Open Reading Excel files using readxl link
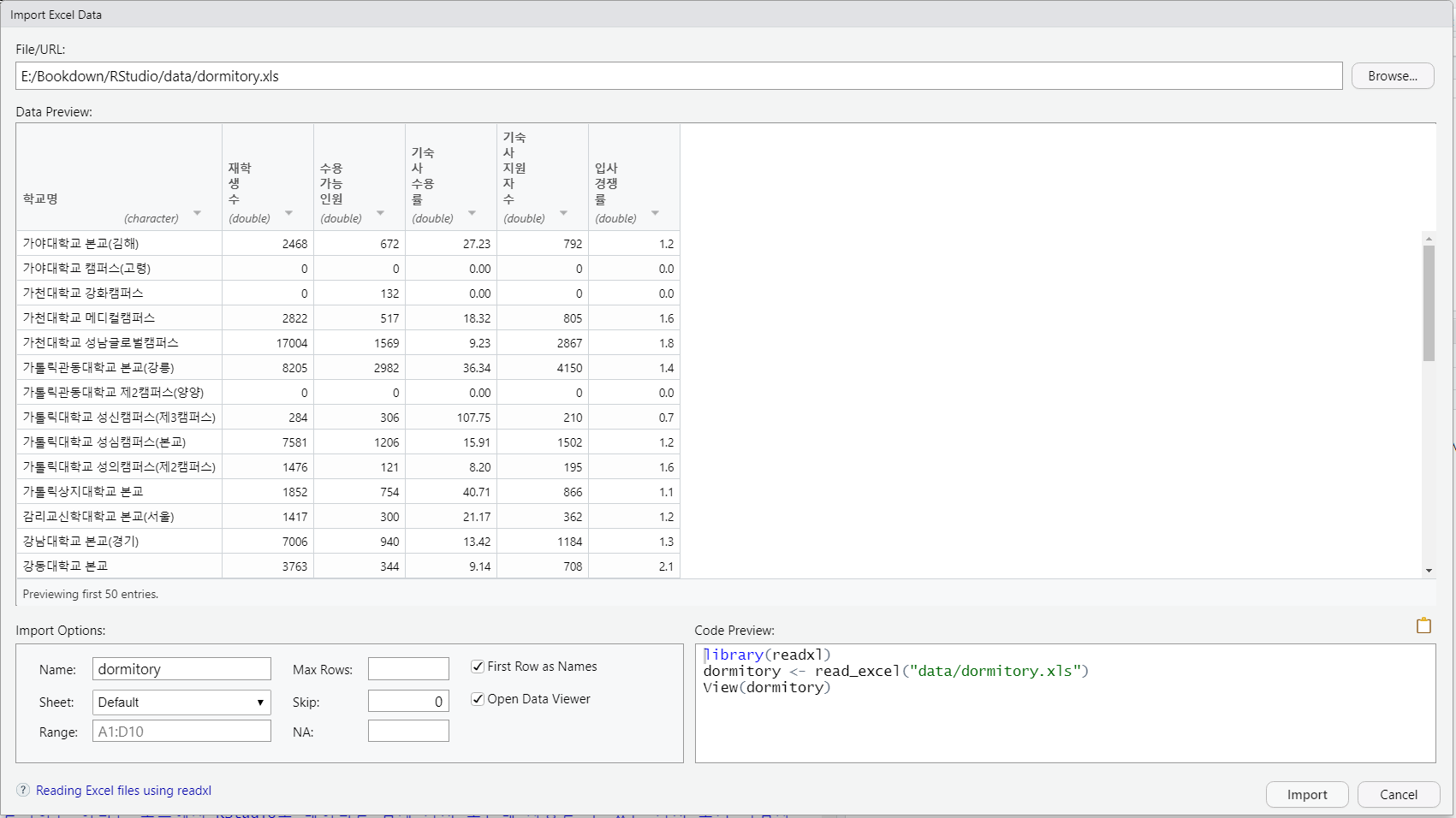This screenshot has width=1456, height=818. click(x=123, y=791)
